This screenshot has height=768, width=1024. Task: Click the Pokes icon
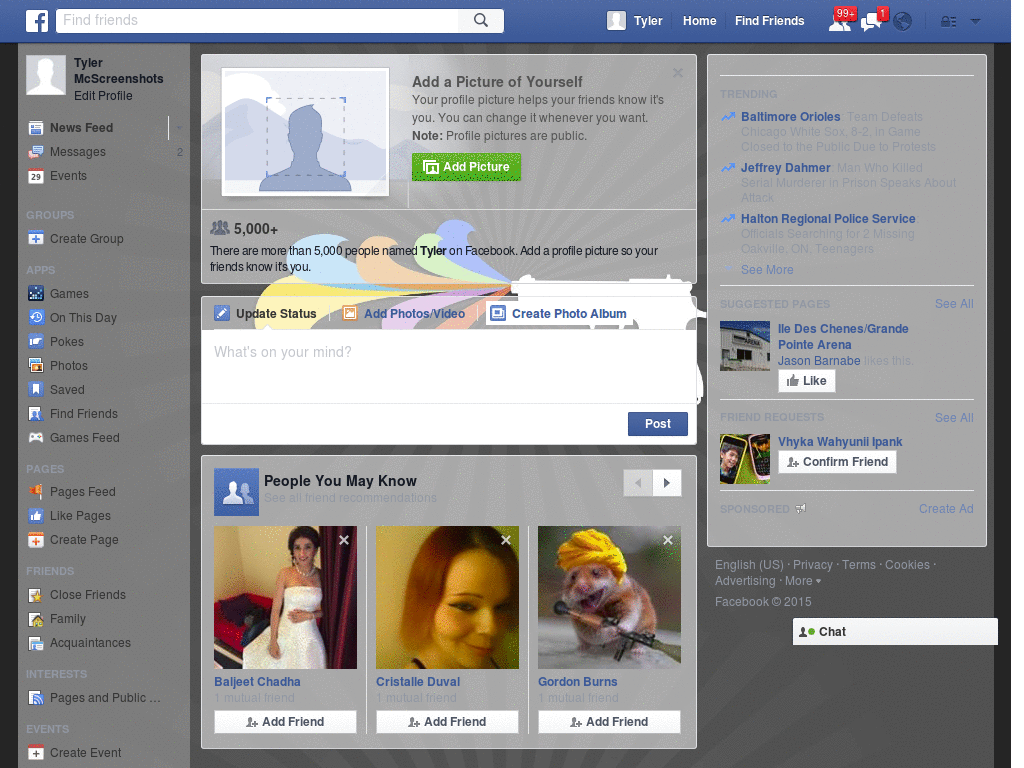pyautogui.click(x=36, y=342)
